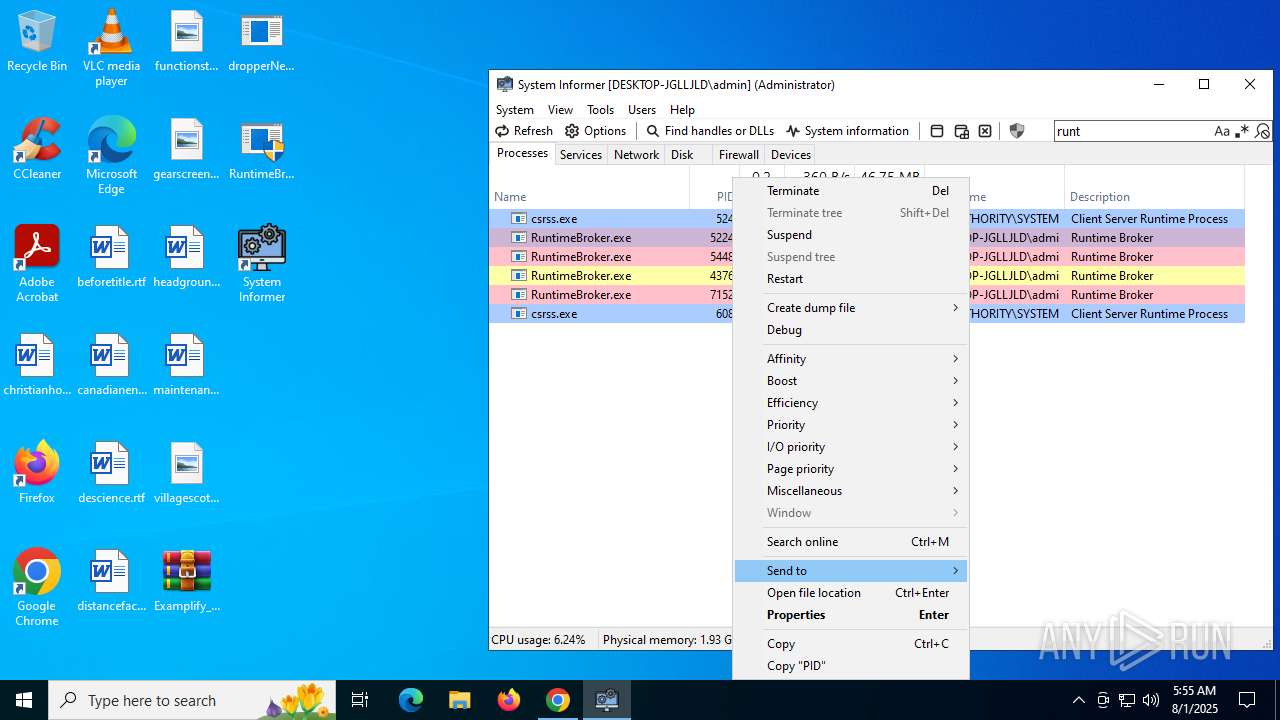
Task: Open Google Chrome desktop icon
Action: pos(37,588)
